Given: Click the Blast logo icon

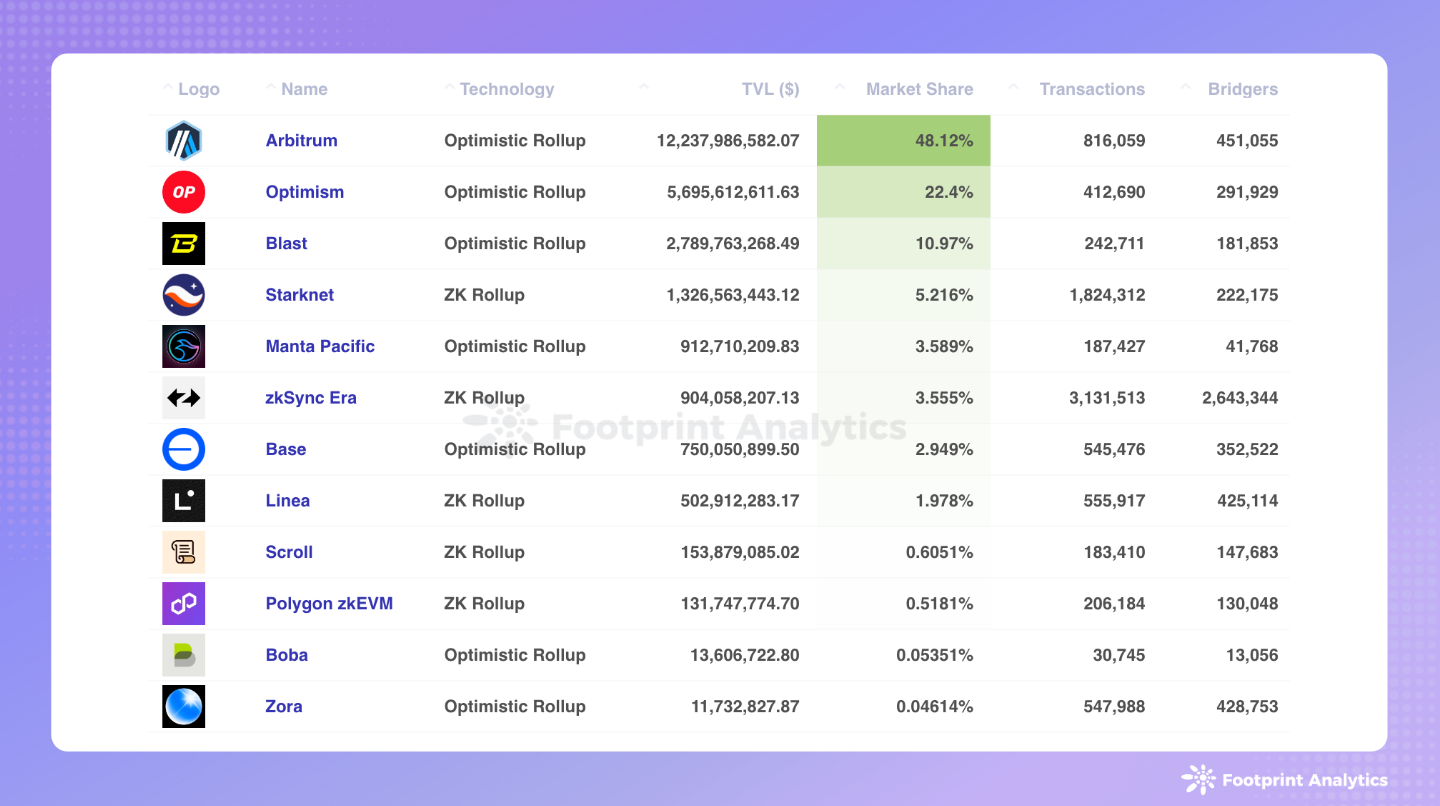Looking at the screenshot, I should tap(183, 243).
